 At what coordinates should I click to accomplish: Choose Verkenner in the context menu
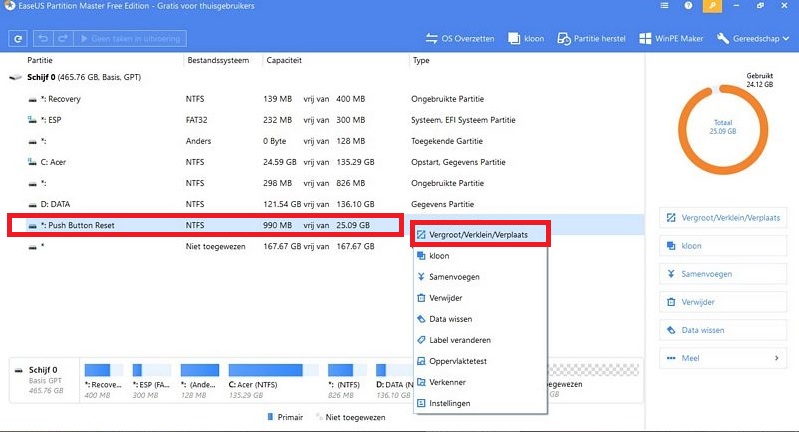(479, 382)
